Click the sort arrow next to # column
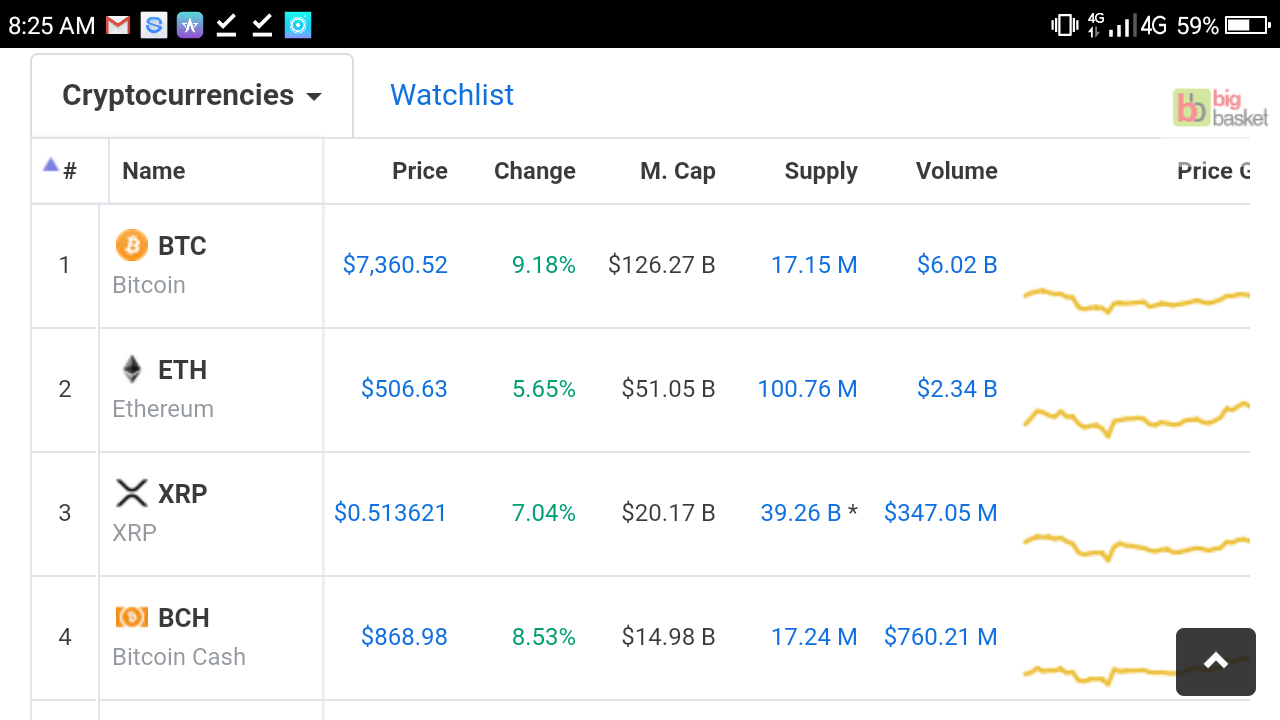Screen dimensions: 1280x720 click(50, 165)
